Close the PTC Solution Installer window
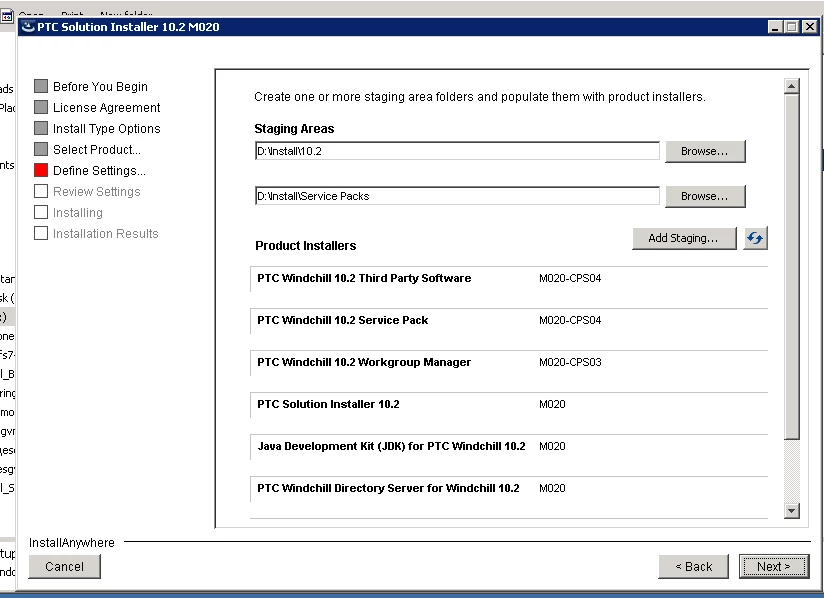The width and height of the screenshot is (824, 598). (810, 27)
